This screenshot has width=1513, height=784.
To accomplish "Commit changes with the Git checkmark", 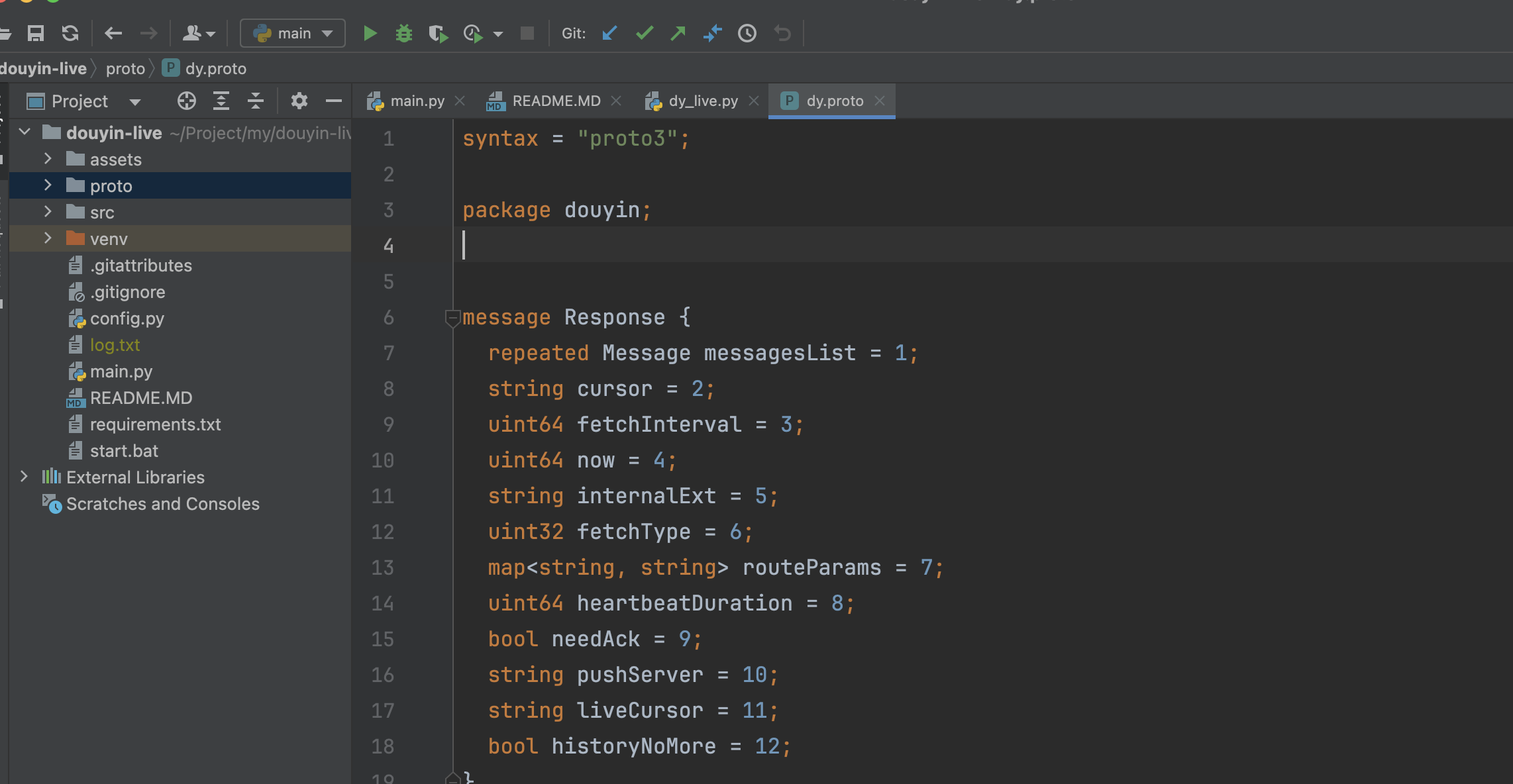I will (x=643, y=32).
